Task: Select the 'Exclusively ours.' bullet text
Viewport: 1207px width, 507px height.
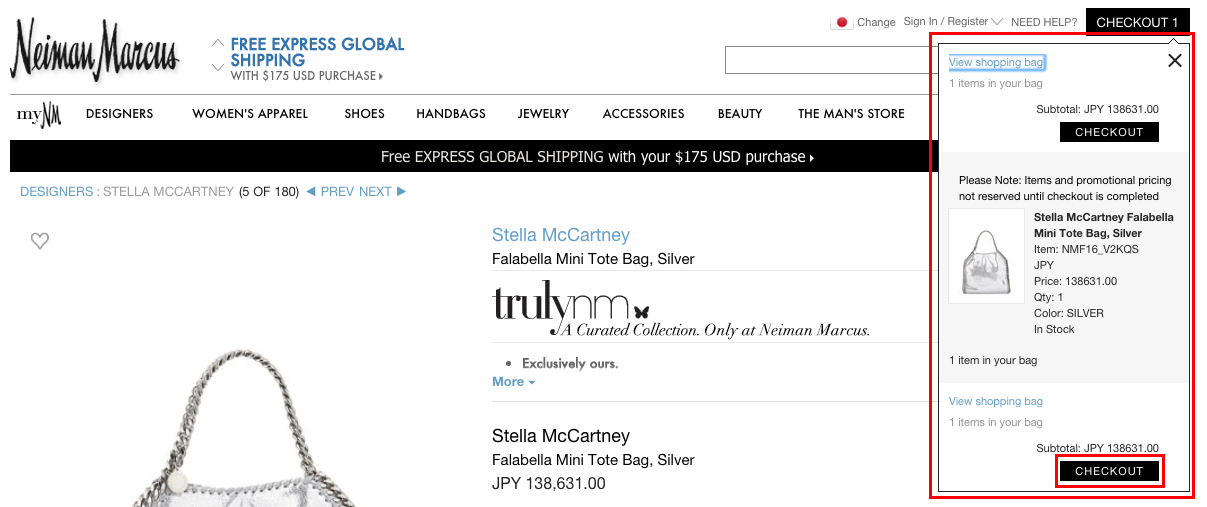Action: [570, 363]
